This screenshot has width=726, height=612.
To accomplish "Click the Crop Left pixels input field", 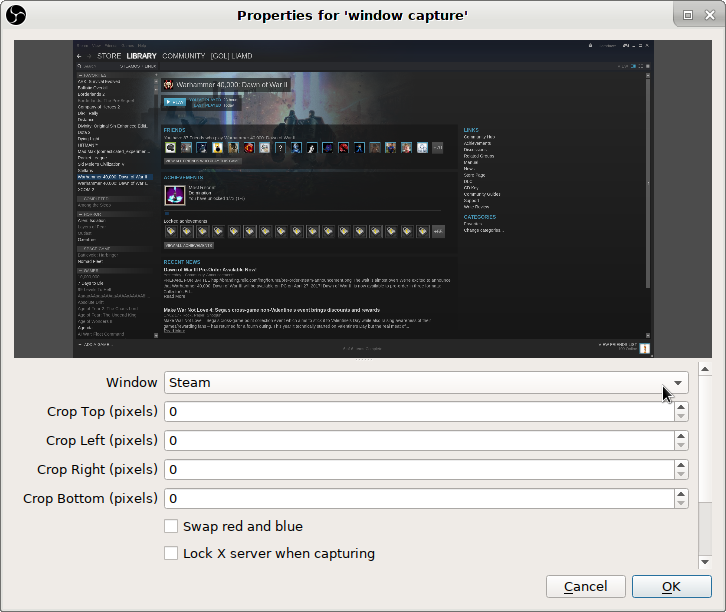I will (x=419, y=441).
